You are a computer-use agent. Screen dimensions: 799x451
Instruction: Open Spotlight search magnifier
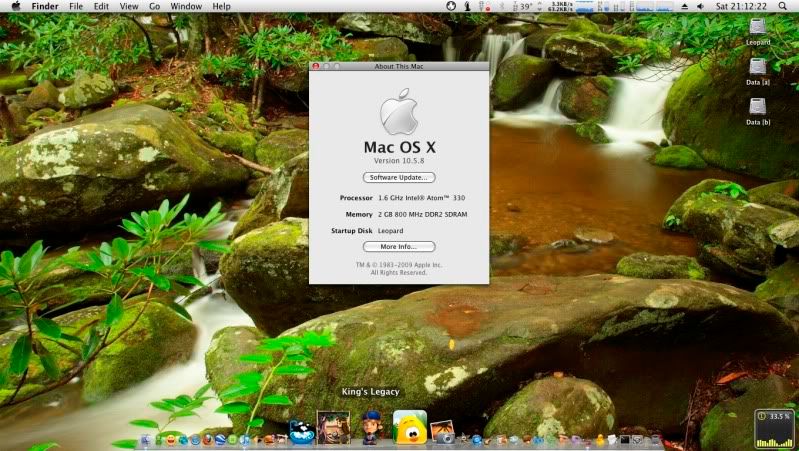pyautogui.click(x=782, y=6)
